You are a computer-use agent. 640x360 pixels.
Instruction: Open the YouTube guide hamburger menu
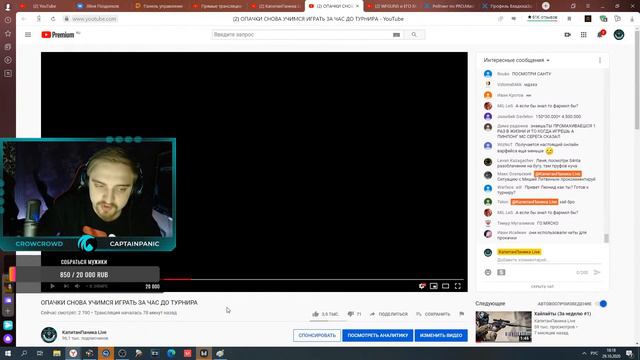28,35
